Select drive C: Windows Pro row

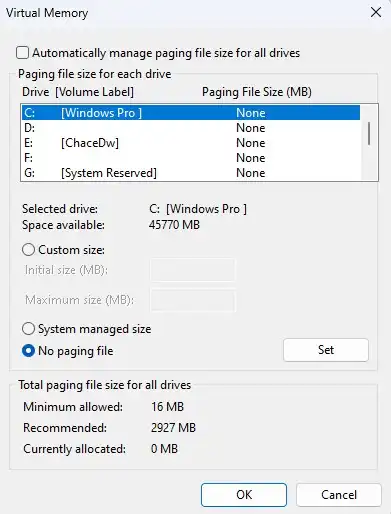pos(191,113)
